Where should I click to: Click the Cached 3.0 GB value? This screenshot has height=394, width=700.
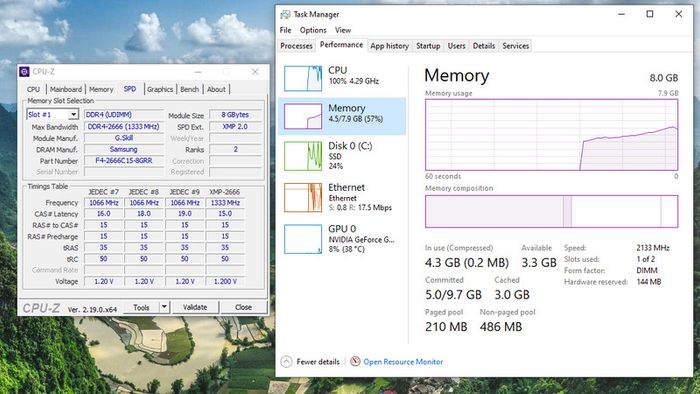click(x=512, y=295)
